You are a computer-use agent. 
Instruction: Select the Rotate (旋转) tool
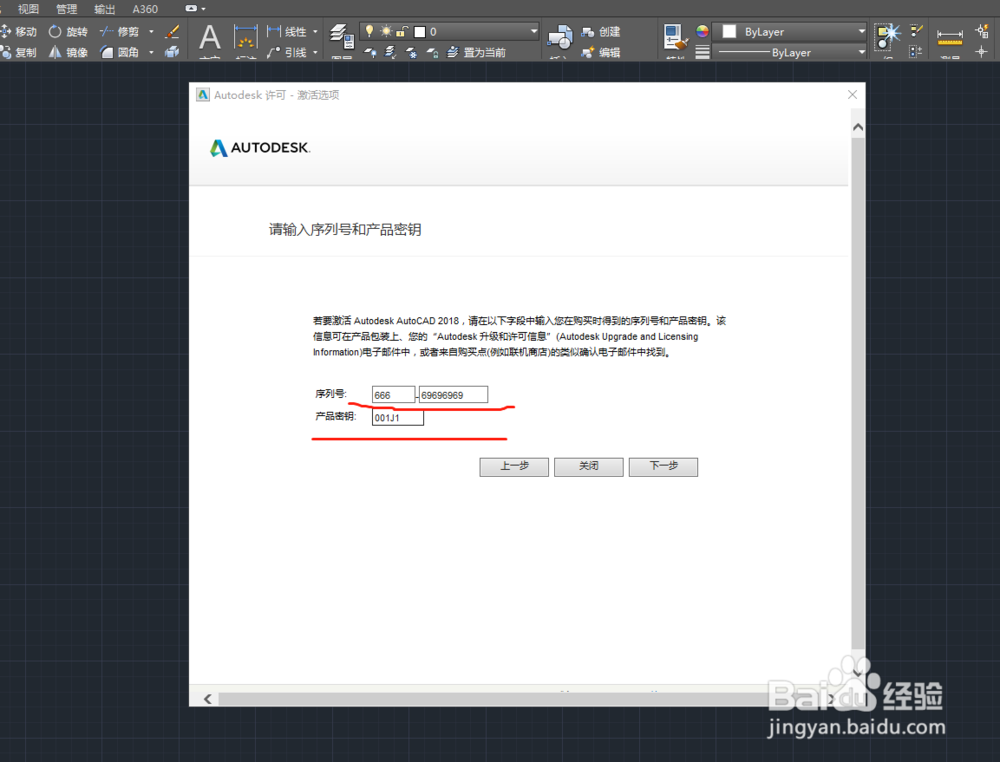[x=68, y=31]
